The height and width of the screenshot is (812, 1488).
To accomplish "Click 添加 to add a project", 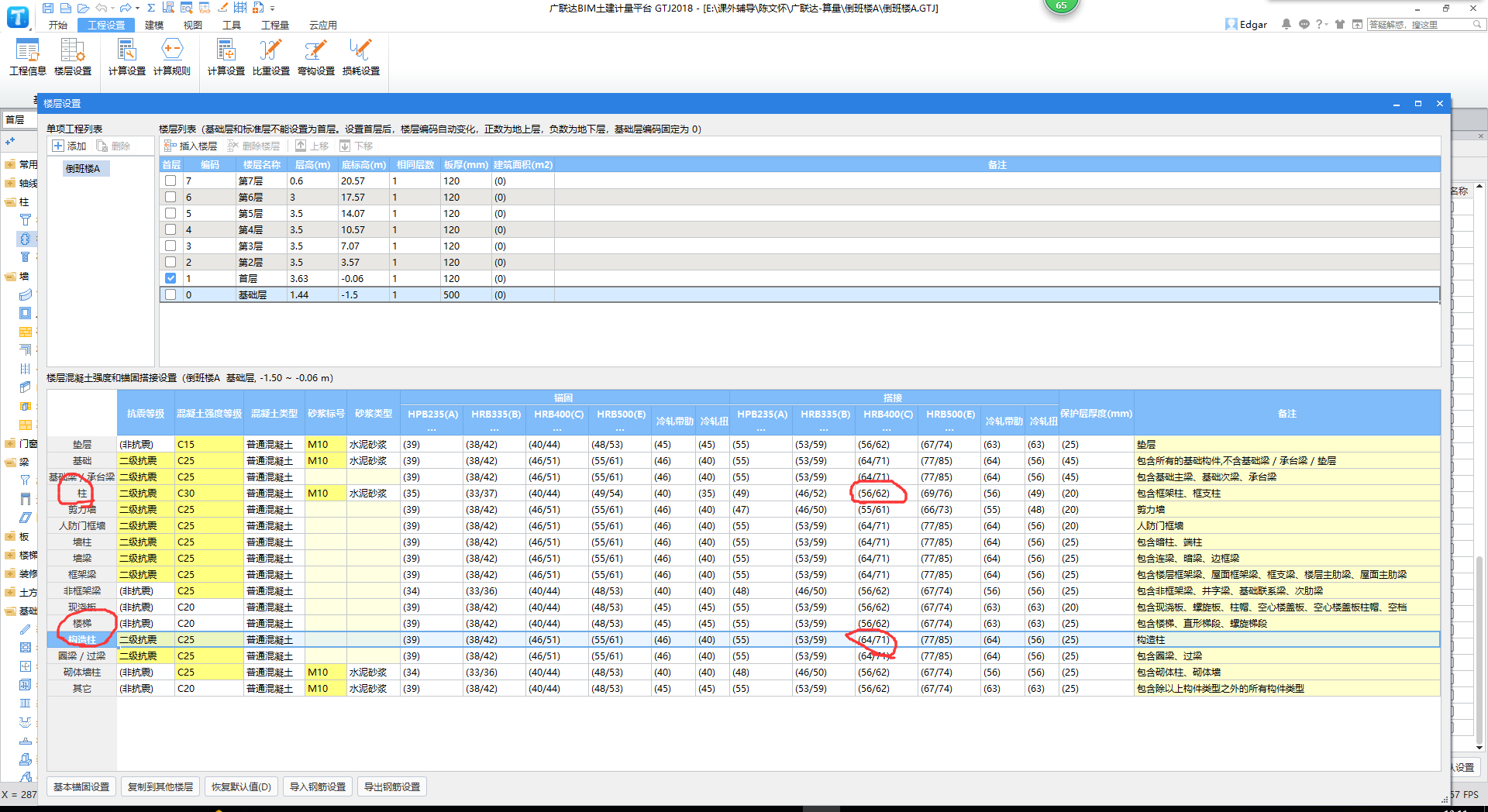I will pos(69,146).
